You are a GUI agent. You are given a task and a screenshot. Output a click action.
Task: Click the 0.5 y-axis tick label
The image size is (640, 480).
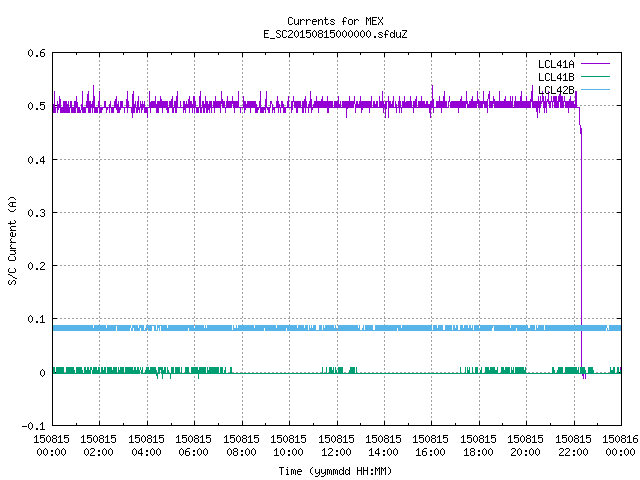point(37,106)
